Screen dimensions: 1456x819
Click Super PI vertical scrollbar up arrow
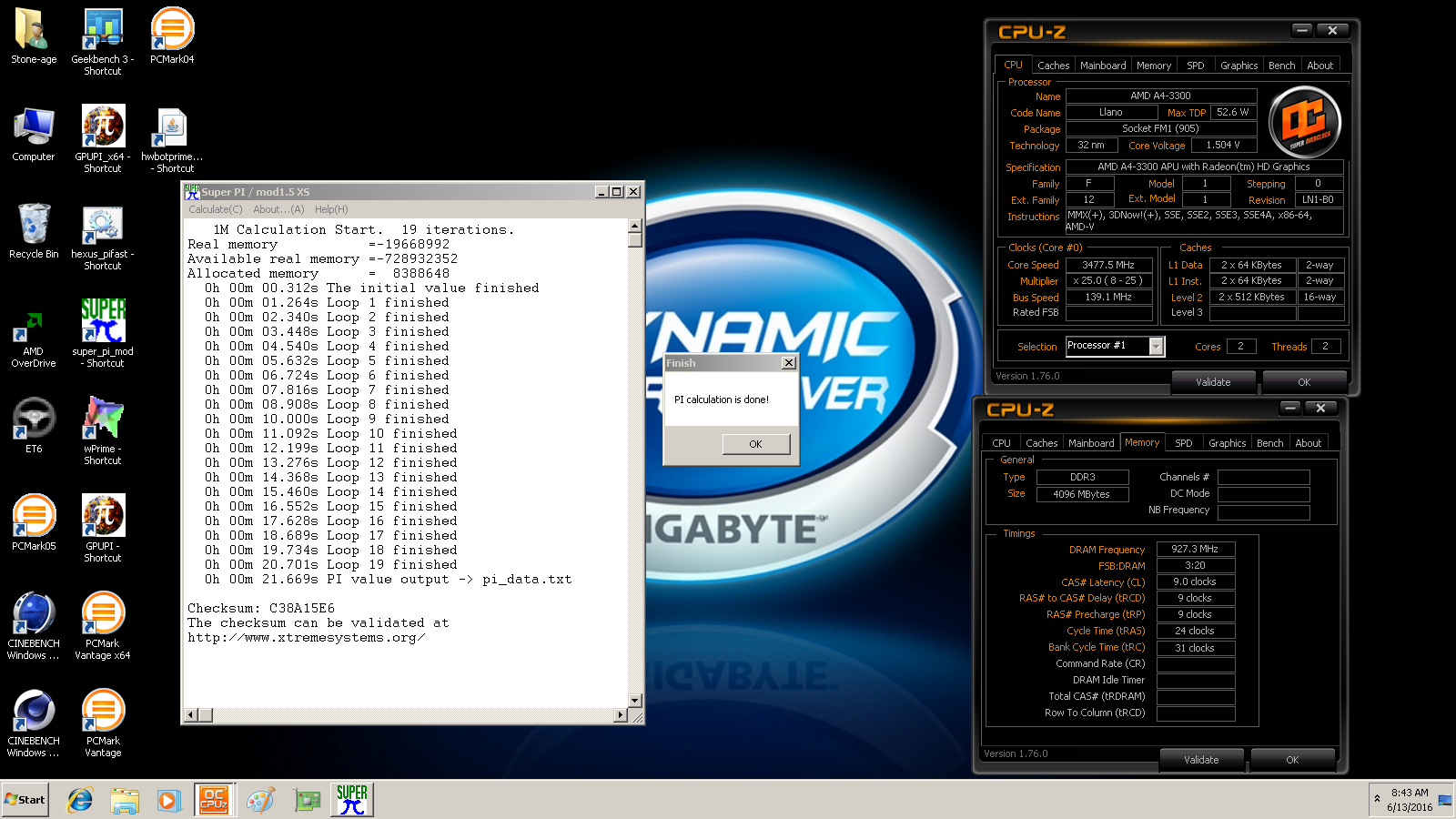click(x=635, y=226)
